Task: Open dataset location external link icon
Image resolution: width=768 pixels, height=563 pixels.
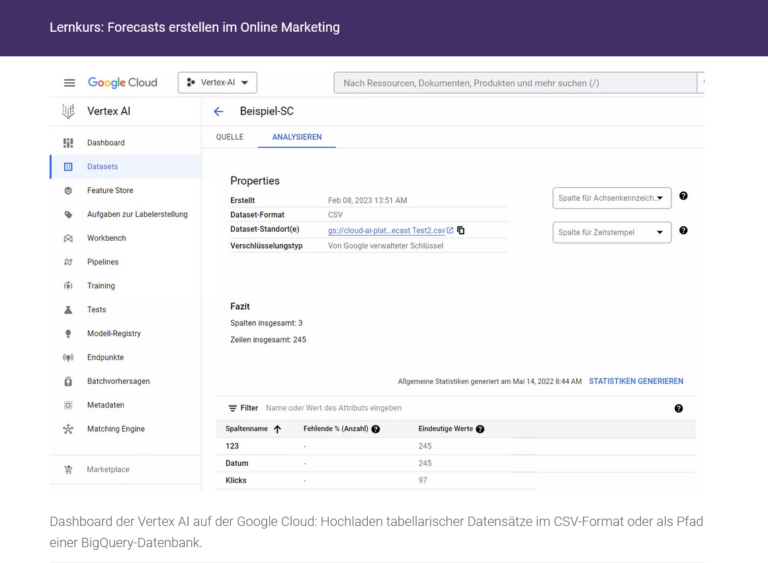Action: pos(450,230)
